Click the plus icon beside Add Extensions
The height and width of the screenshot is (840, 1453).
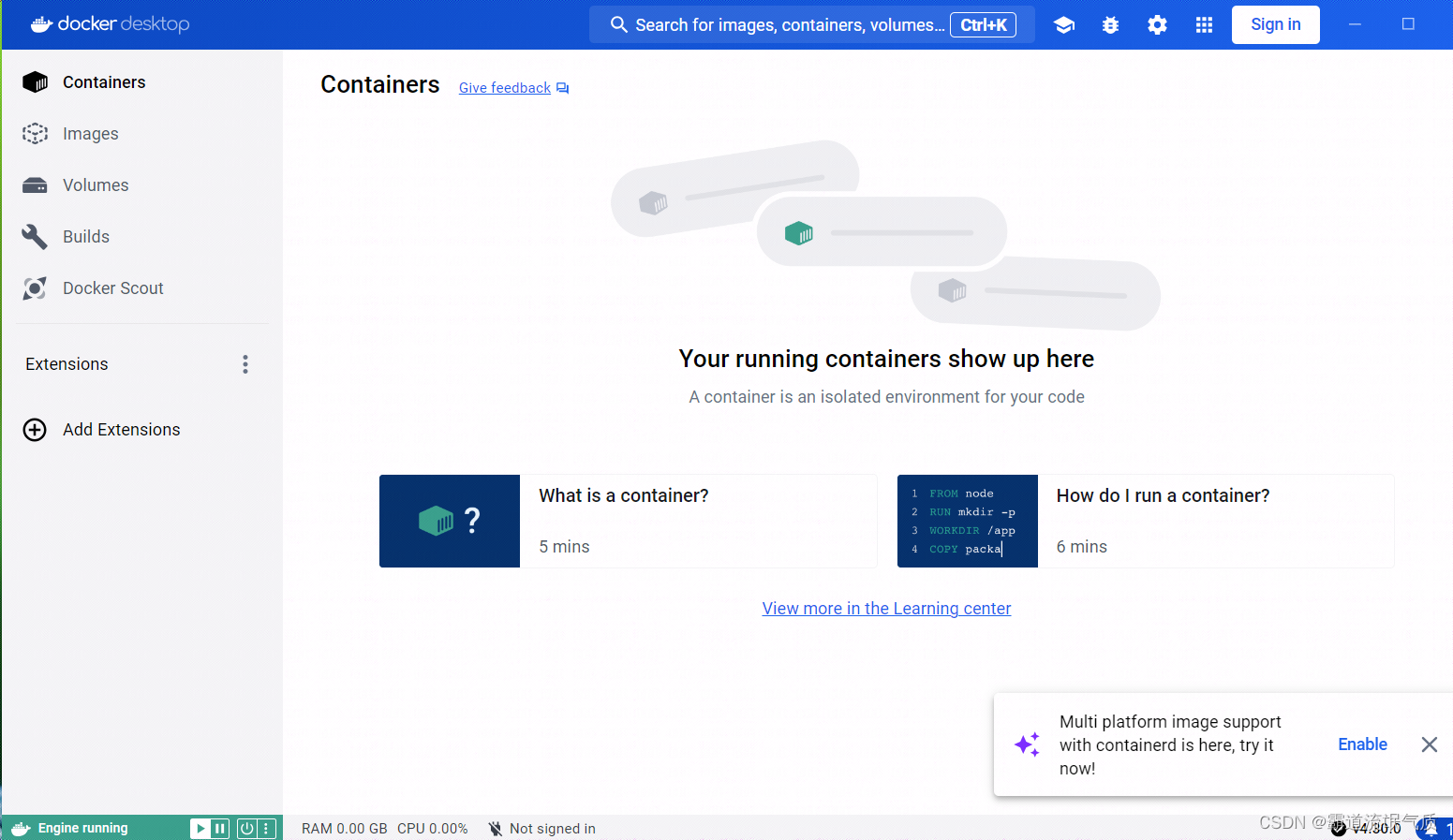[x=35, y=430]
